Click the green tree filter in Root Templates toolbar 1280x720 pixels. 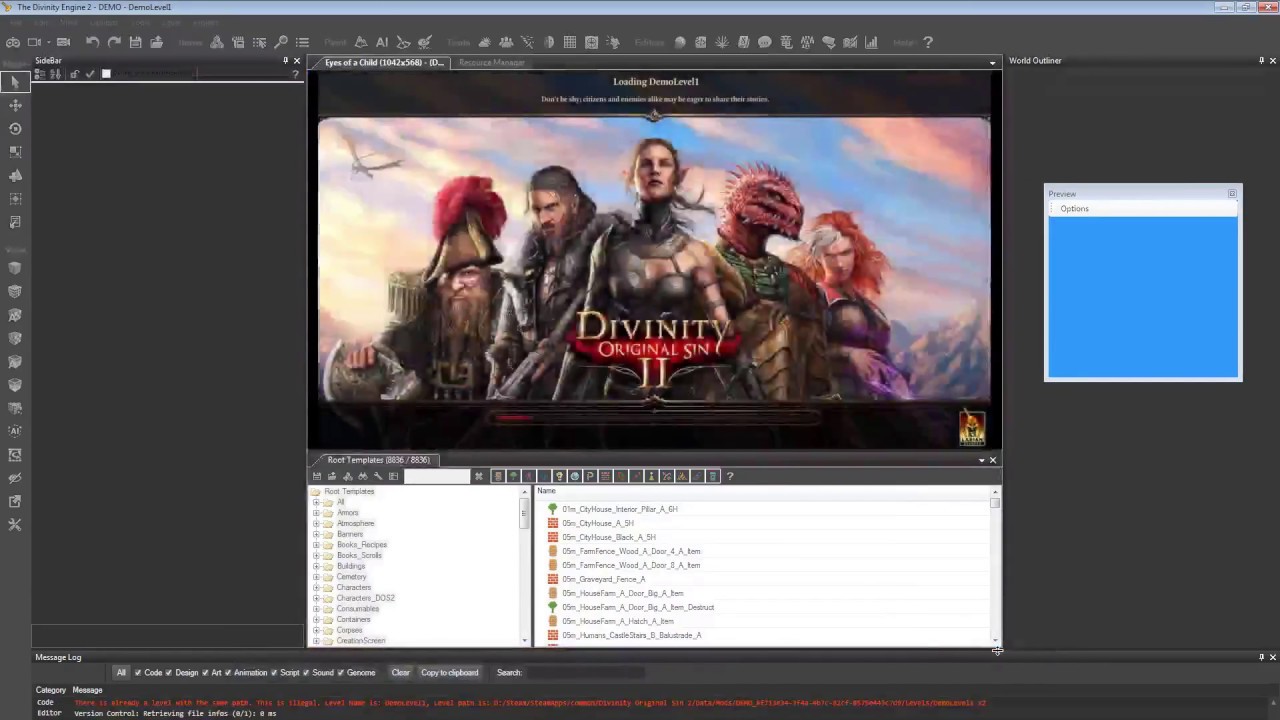pos(513,476)
